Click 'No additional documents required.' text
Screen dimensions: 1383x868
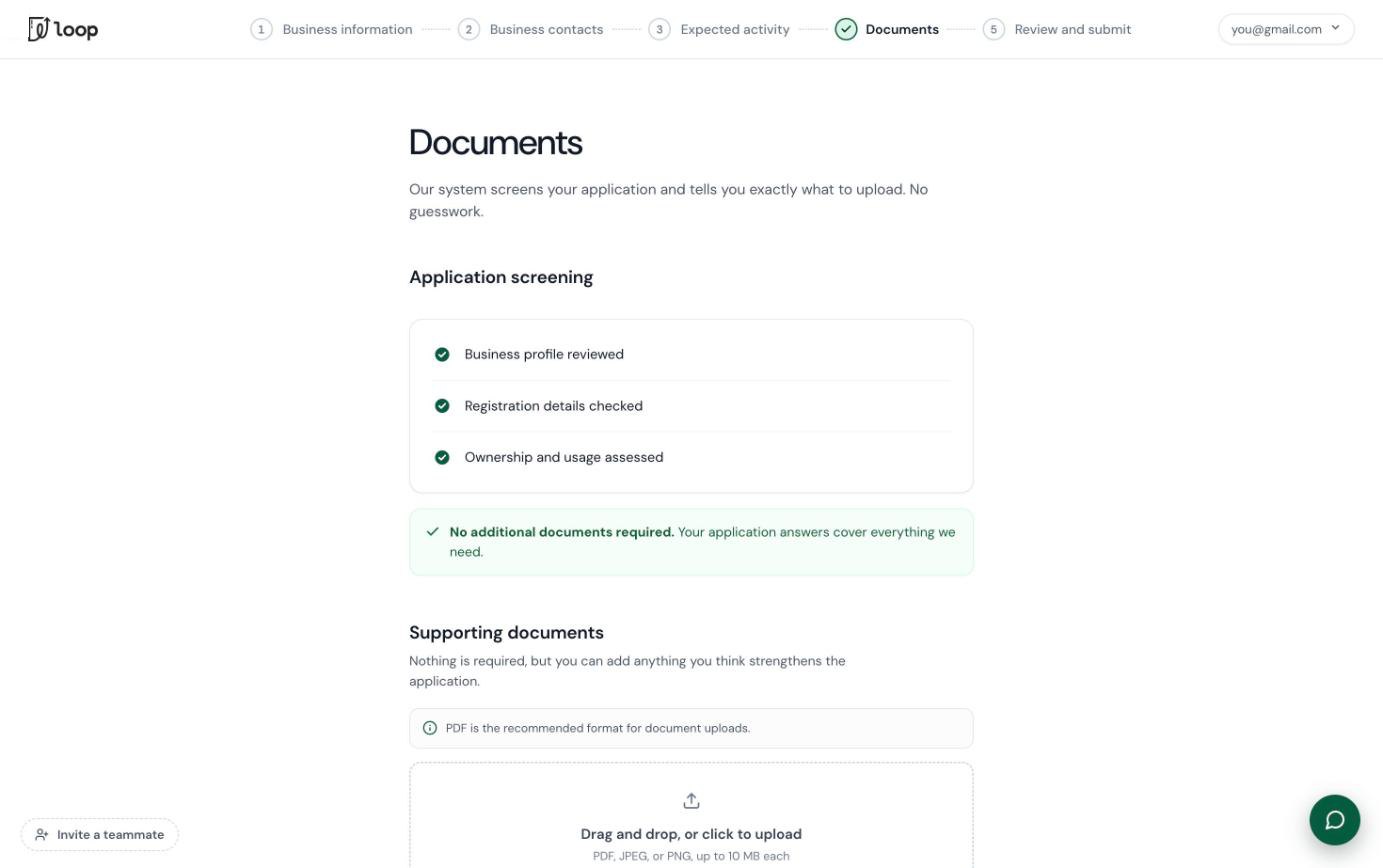(x=562, y=532)
